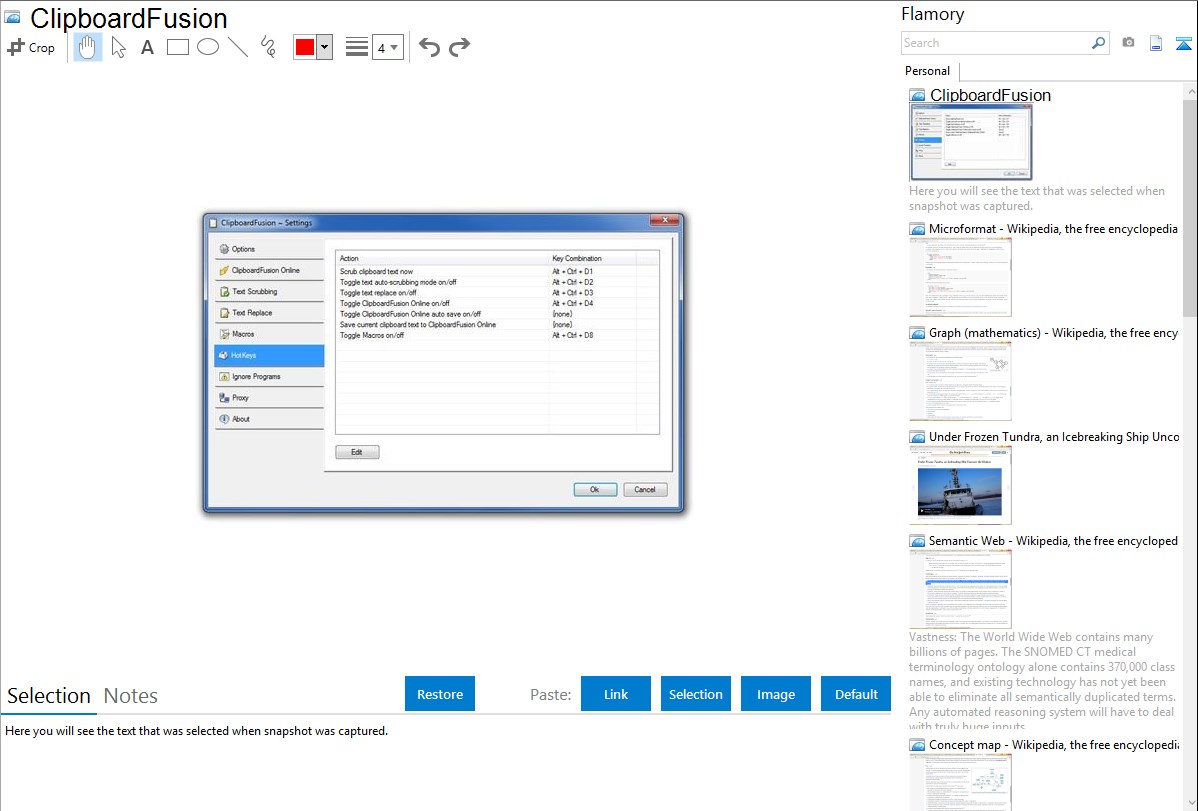
Task: Choose the arrow pointer tool
Action: 118,47
